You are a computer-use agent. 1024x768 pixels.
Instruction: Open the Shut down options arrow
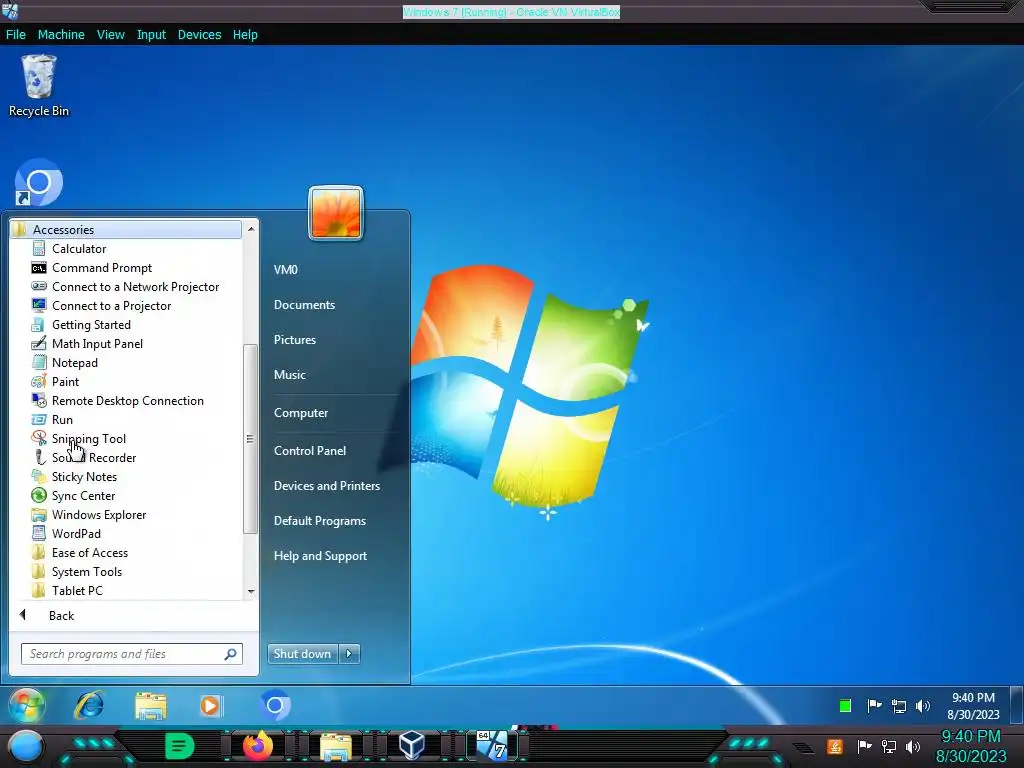point(349,654)
